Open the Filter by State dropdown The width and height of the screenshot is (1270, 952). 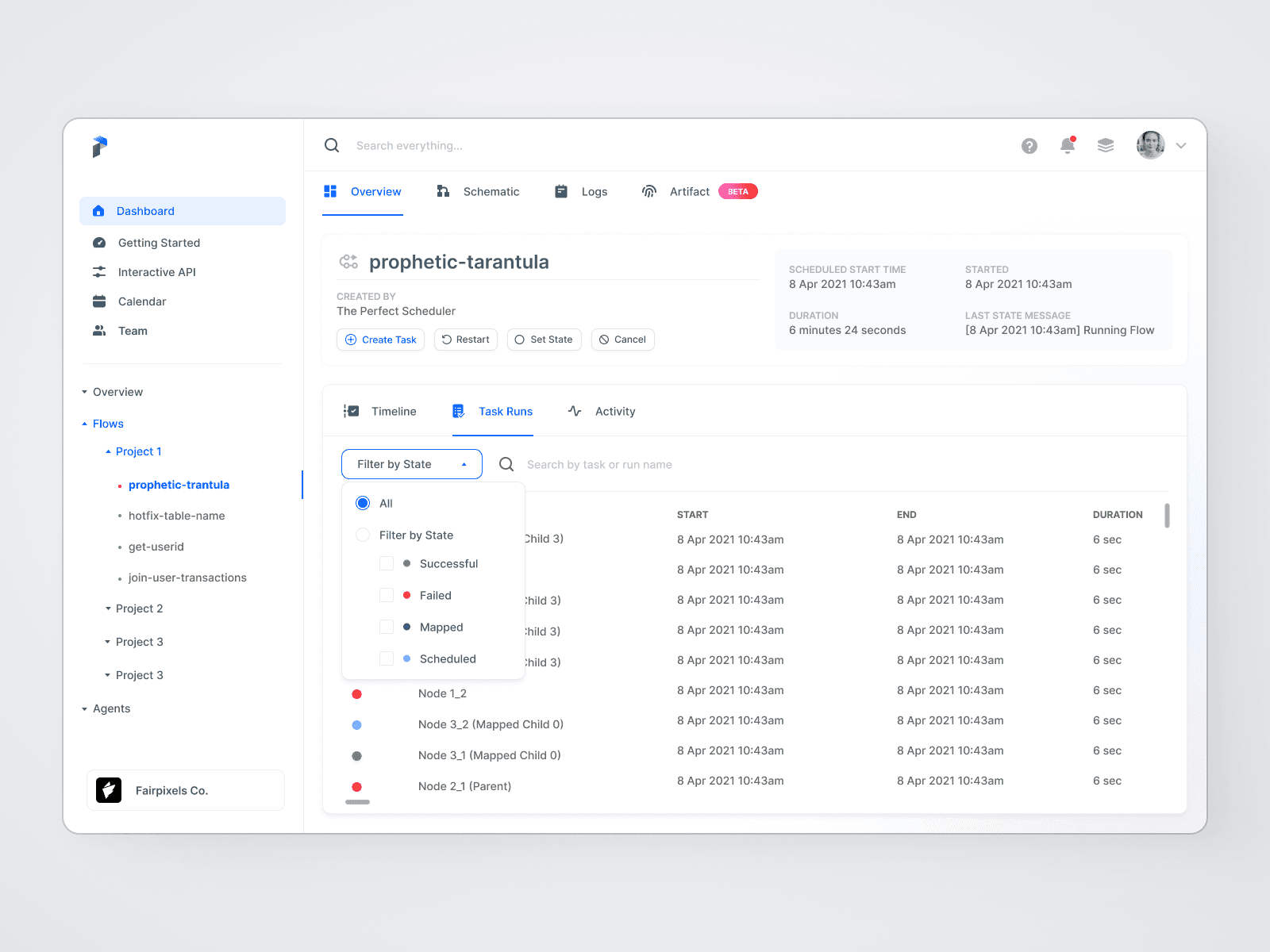(412, 464)
